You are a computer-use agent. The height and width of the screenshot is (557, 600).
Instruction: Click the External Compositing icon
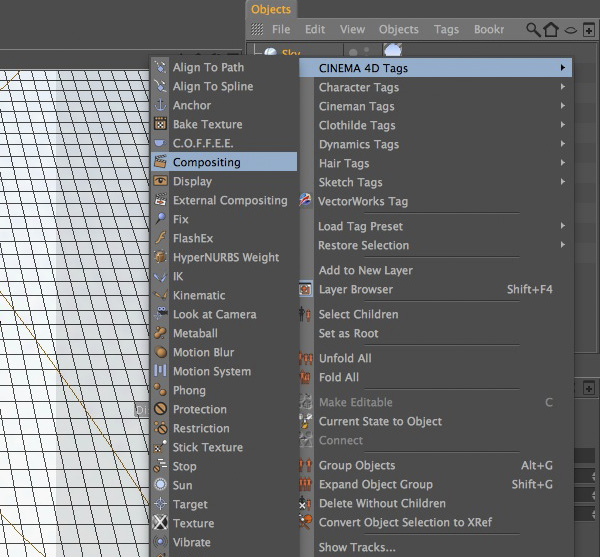click(x=160, y=200)
